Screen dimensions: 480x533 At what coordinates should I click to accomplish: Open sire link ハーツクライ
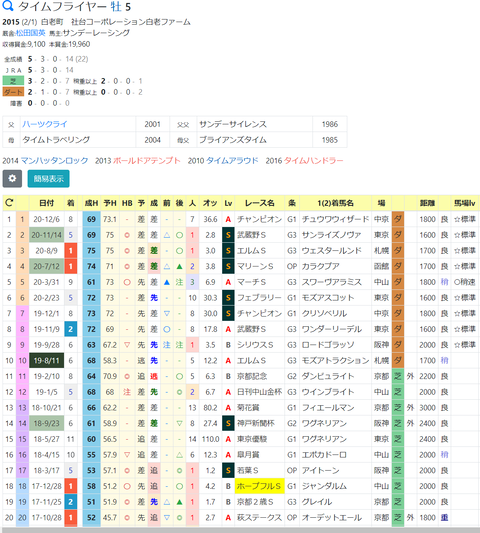coord(45,124)
